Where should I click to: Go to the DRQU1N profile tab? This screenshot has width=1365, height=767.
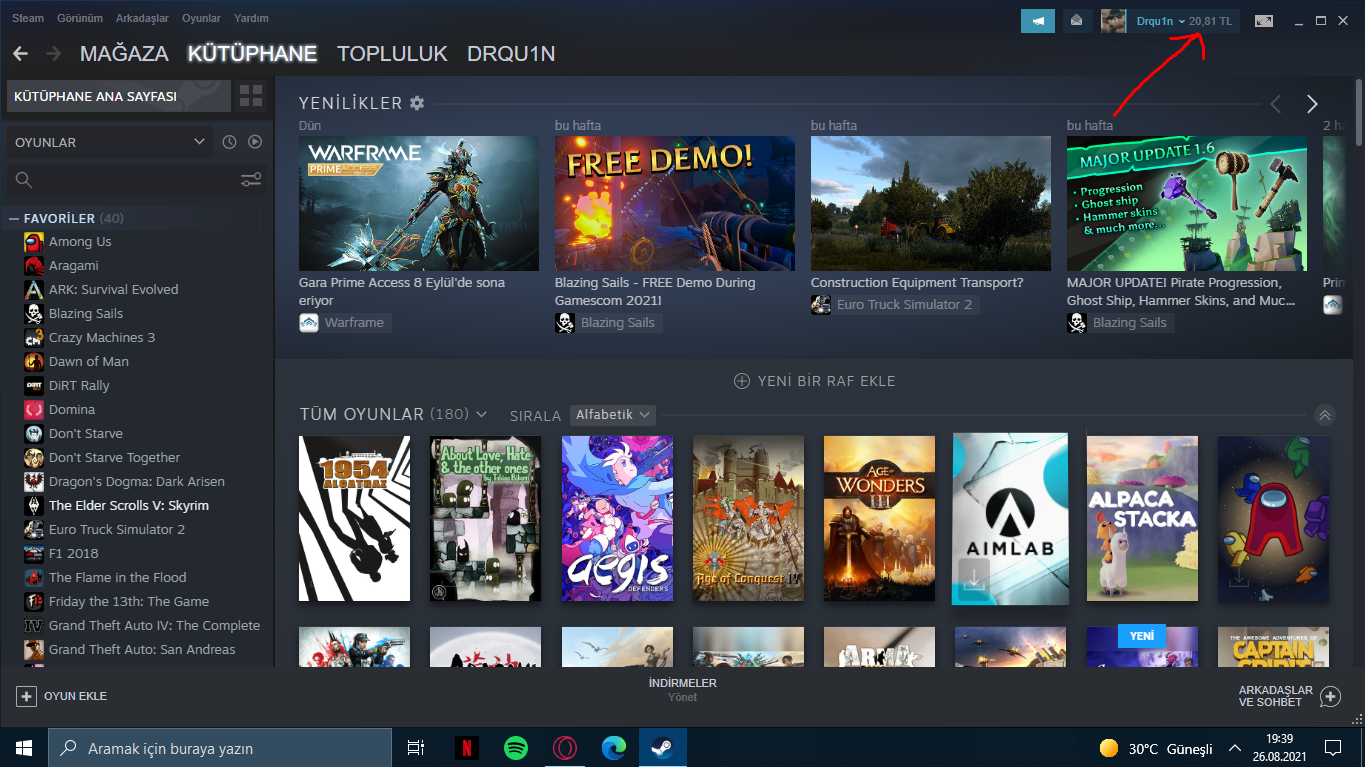[511, 53]
